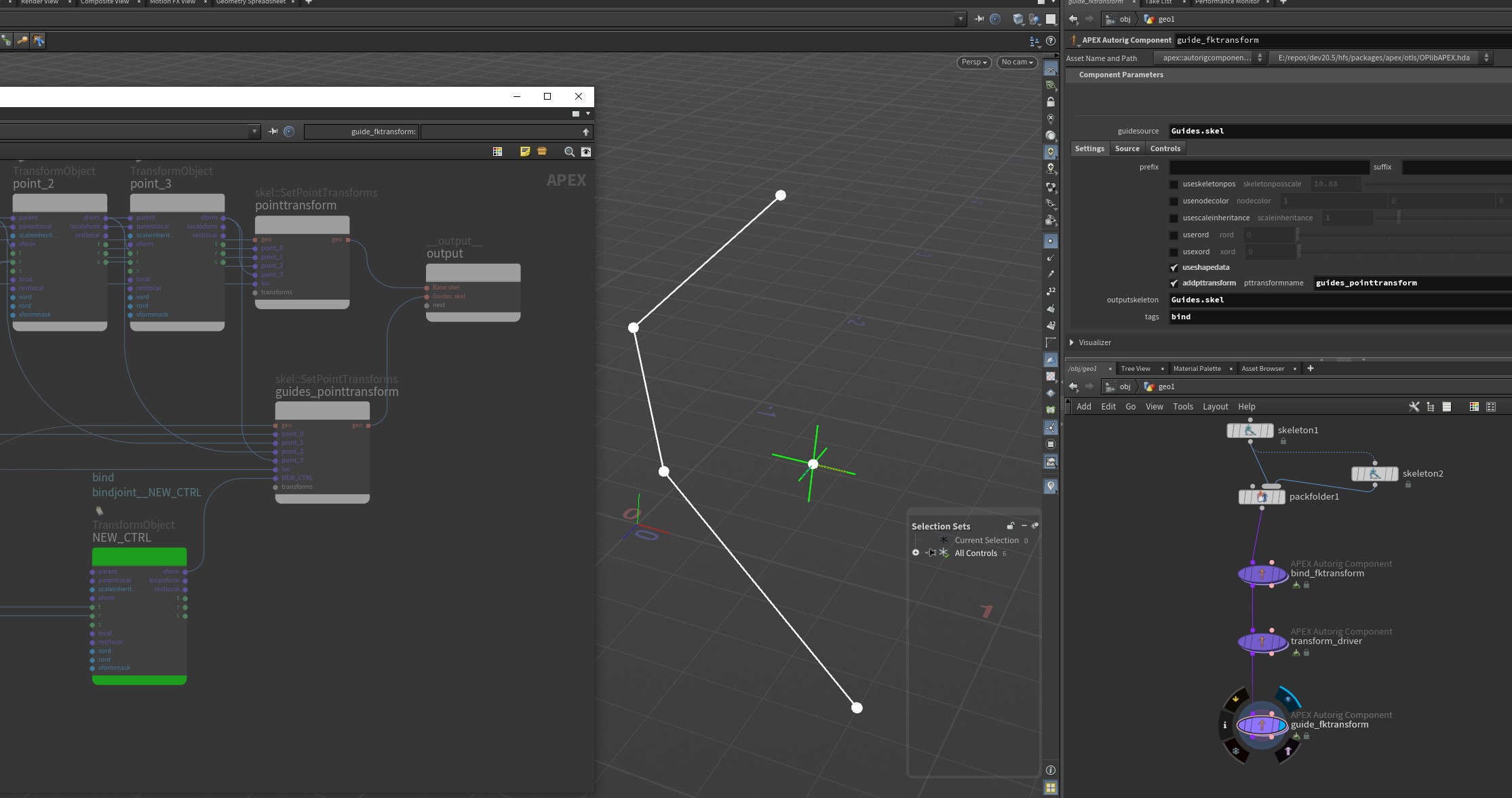Switch to the Controls tab
Screen dimensions: 1512x798
point(1165,148)
